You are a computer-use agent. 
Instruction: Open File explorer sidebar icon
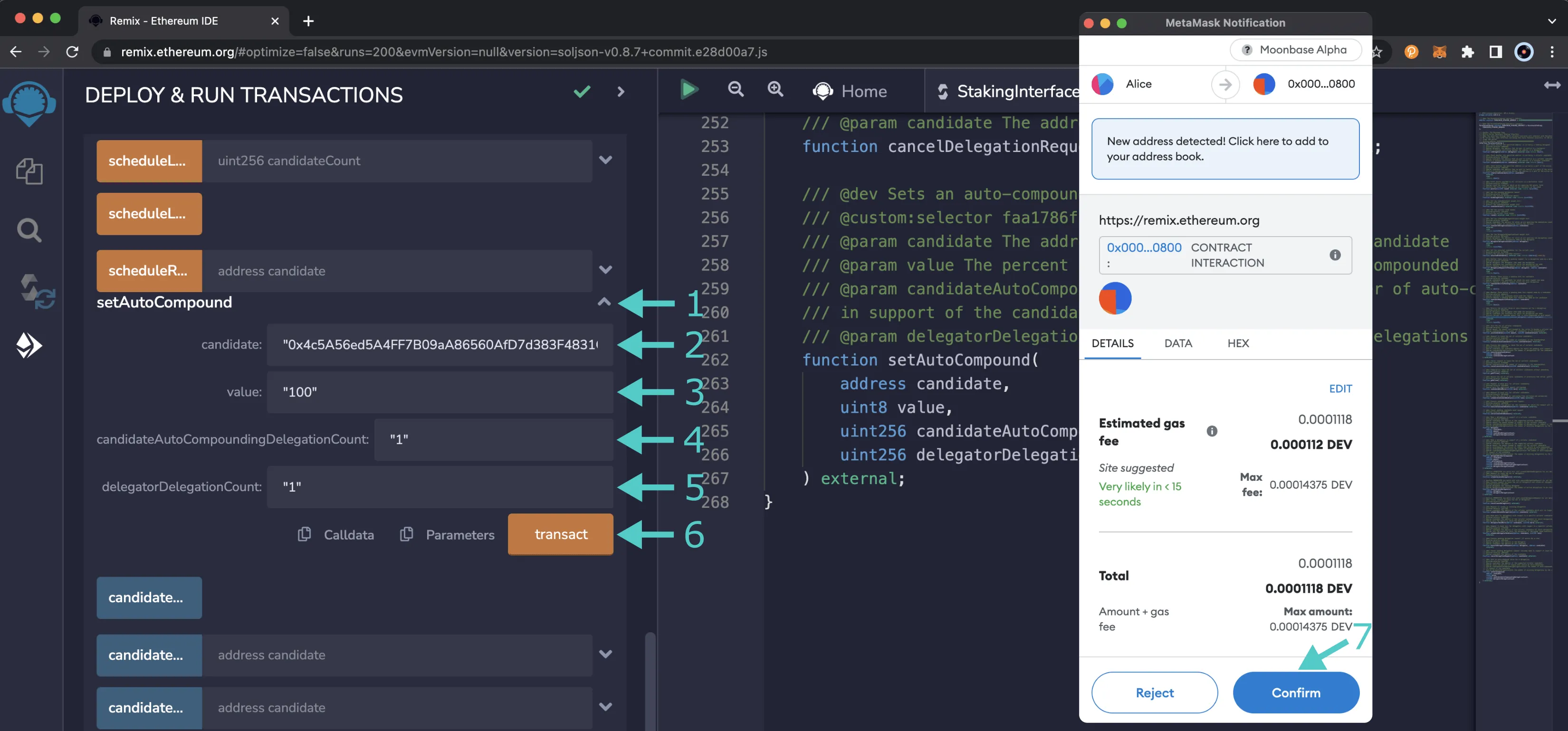(x=29, y=171)
